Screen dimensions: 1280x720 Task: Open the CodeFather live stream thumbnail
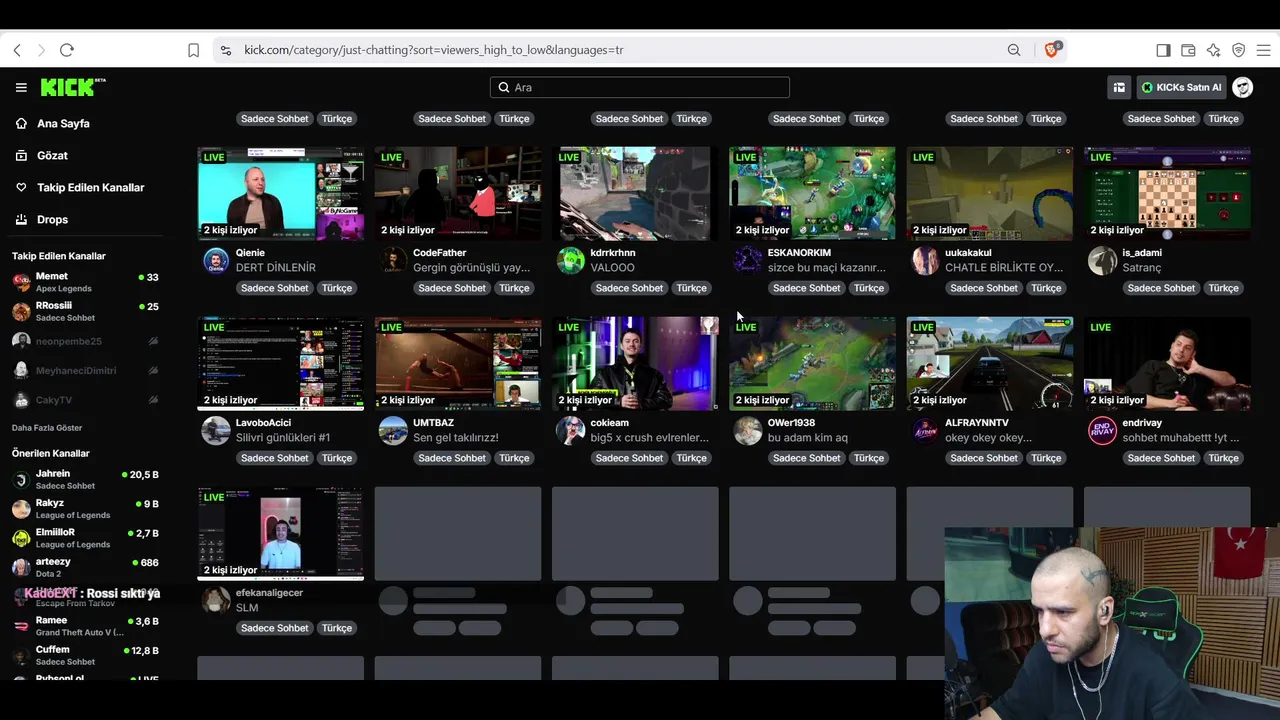pos(458,194)
